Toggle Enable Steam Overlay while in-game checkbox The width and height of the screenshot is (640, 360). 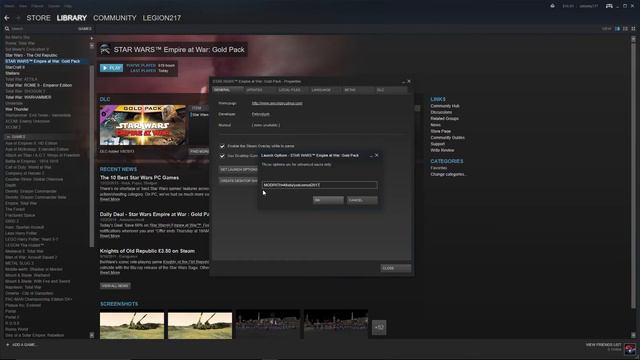click(222, 146)
